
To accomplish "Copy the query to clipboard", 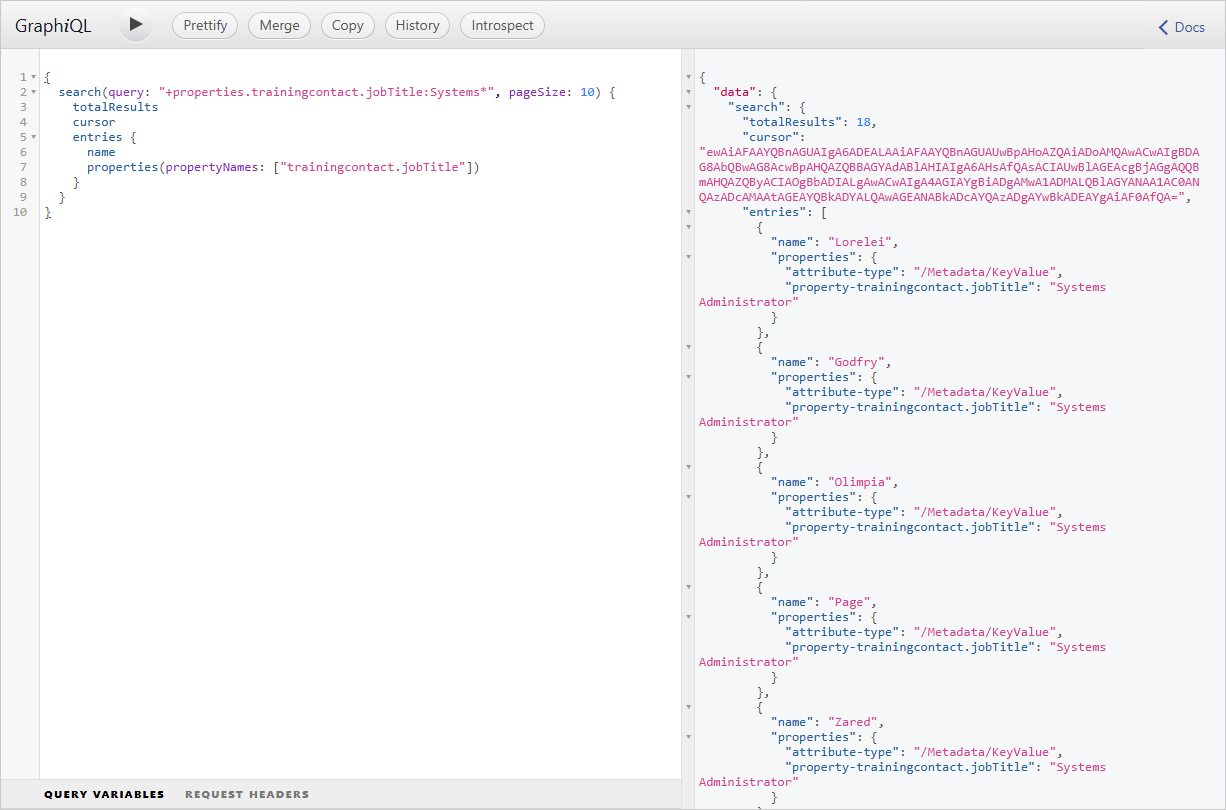I will (348, 26).
